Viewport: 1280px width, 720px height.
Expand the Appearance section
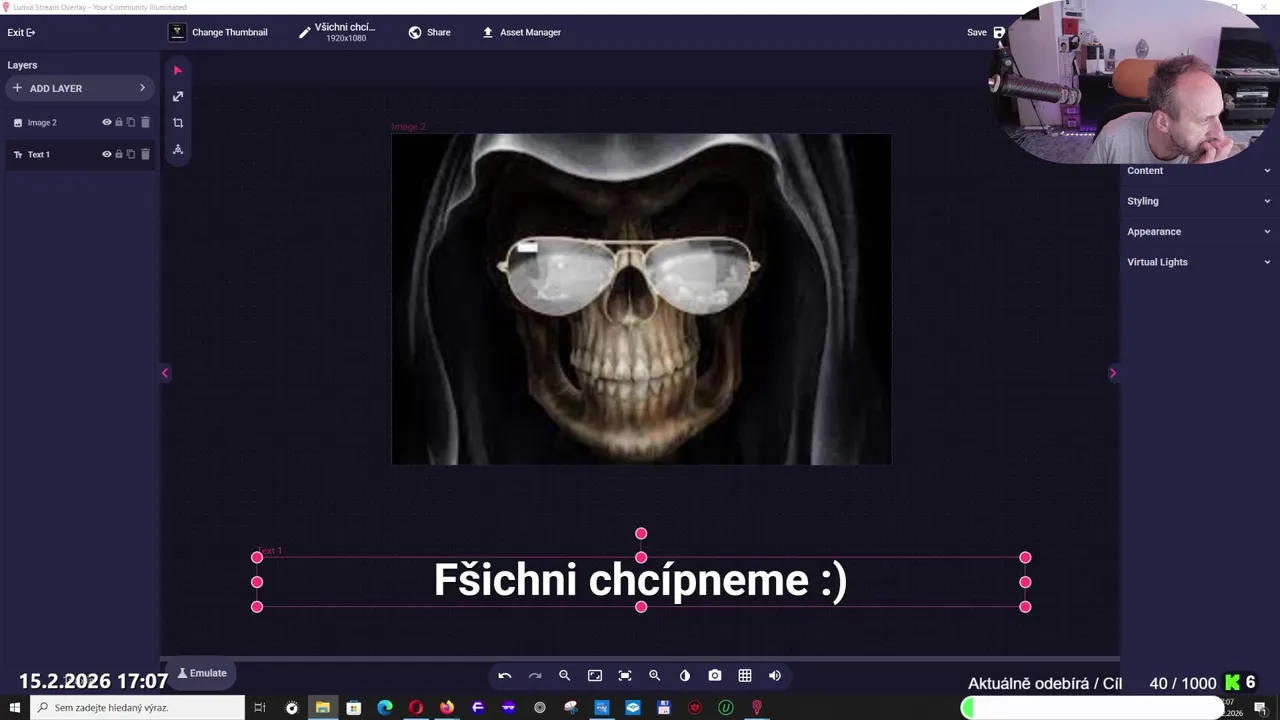click(1199, 232)
